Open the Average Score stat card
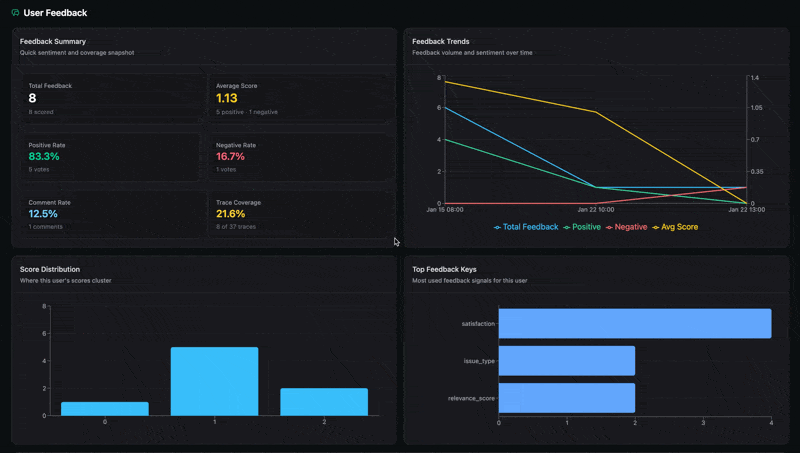The height and width of the screenshot is (453, 800). click(299, 99)
